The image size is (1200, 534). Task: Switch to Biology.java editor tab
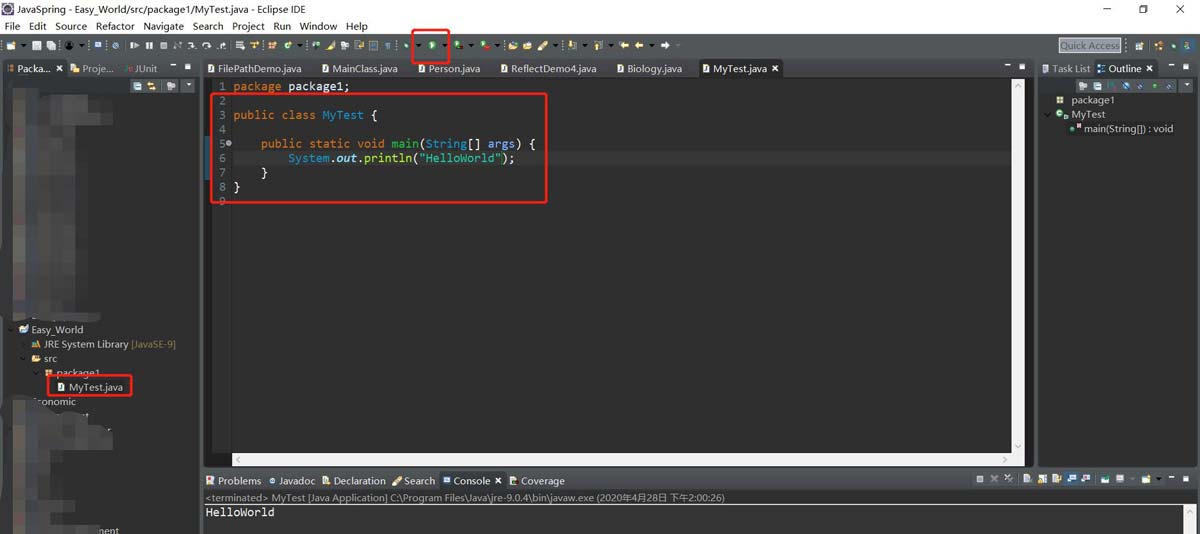coord(648,69)
